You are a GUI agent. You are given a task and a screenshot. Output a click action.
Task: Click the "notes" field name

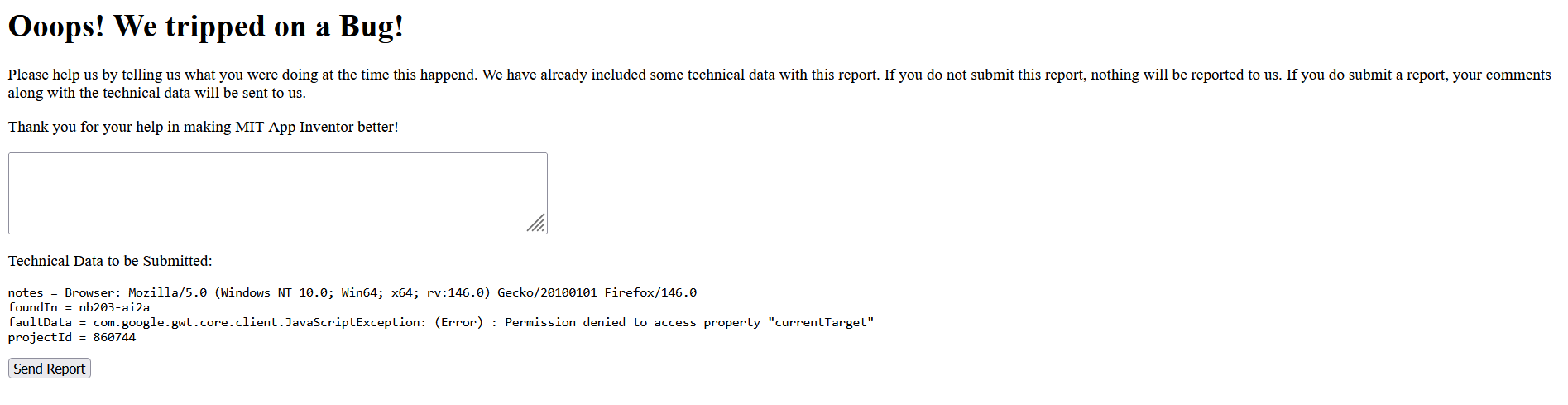point(26,292)
